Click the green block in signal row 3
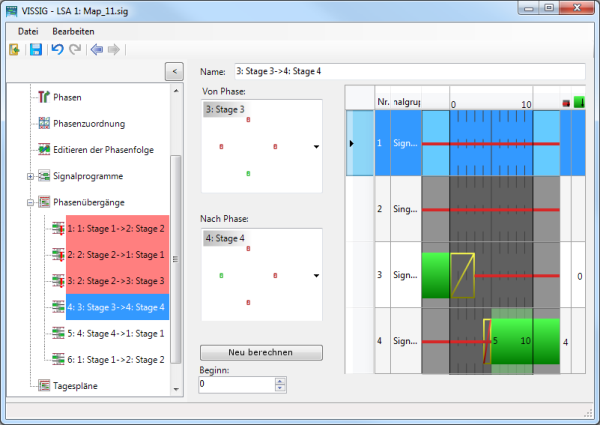The image size is (600, 425). point(436,275)
